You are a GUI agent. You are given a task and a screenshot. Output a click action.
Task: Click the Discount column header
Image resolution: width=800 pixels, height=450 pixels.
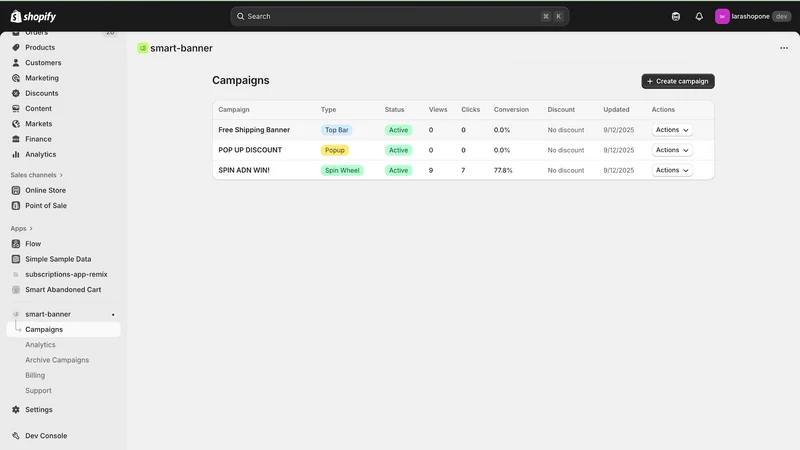click(x=561, y=110)
